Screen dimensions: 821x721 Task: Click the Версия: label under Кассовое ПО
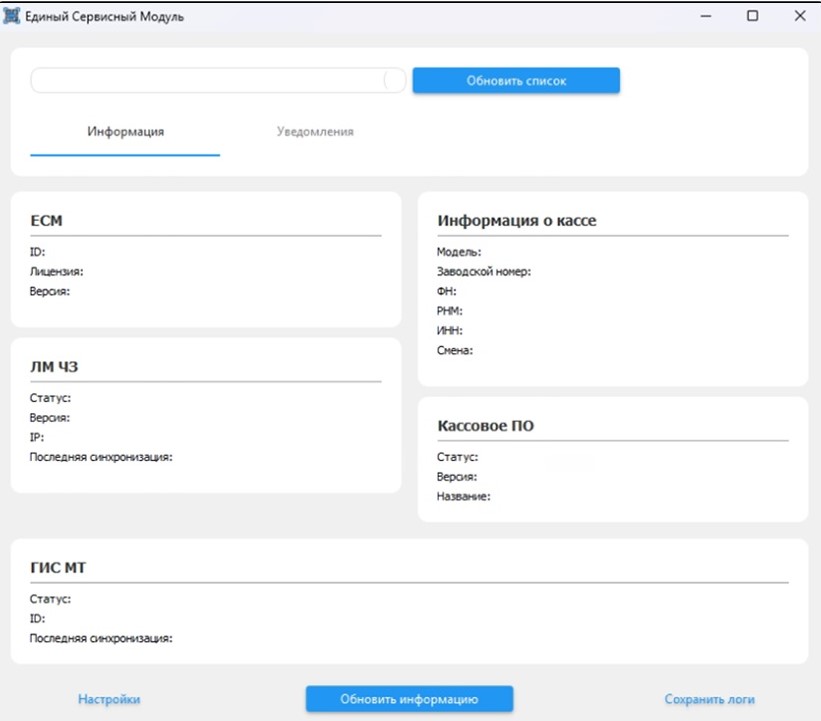[x=457, y=477]
